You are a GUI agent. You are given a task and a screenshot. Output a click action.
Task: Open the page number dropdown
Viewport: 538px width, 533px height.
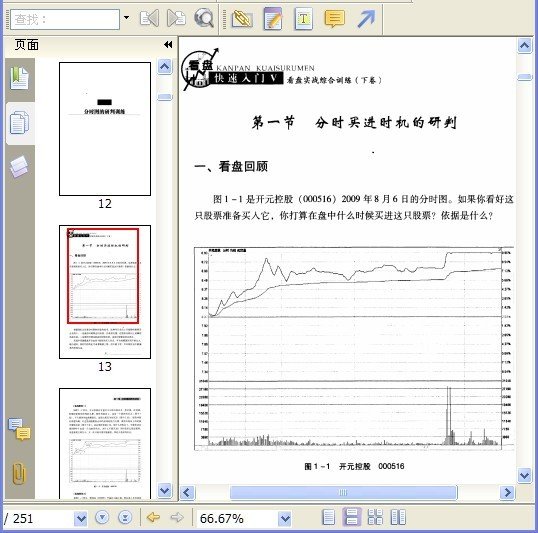click(x=81, y=518)
